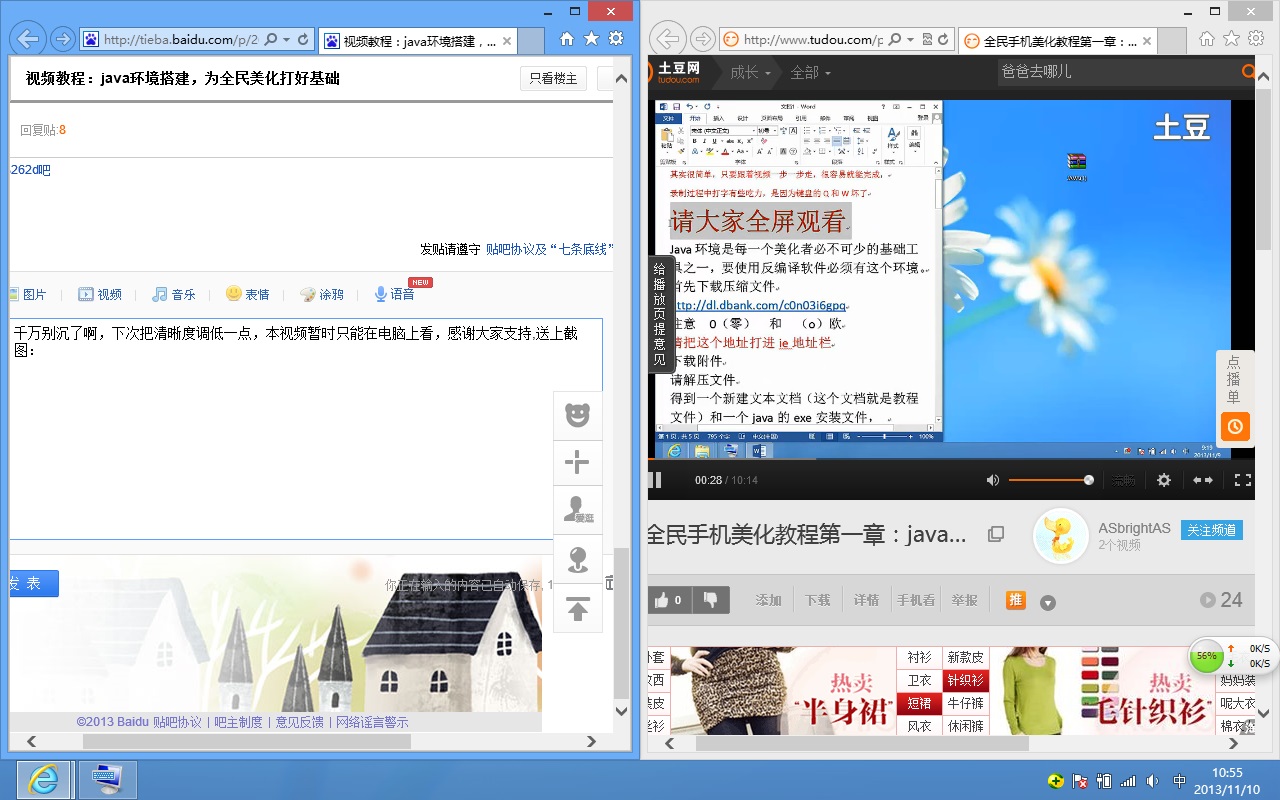Refresh the Tieba page

[303, 40]
